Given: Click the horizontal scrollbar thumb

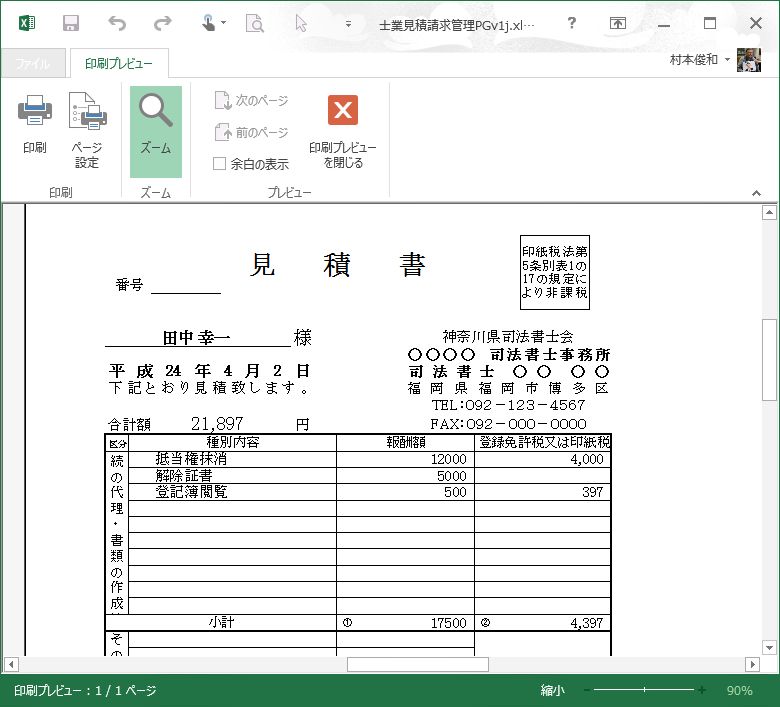Looking at the screenshot, I should (x=418, y=664).
